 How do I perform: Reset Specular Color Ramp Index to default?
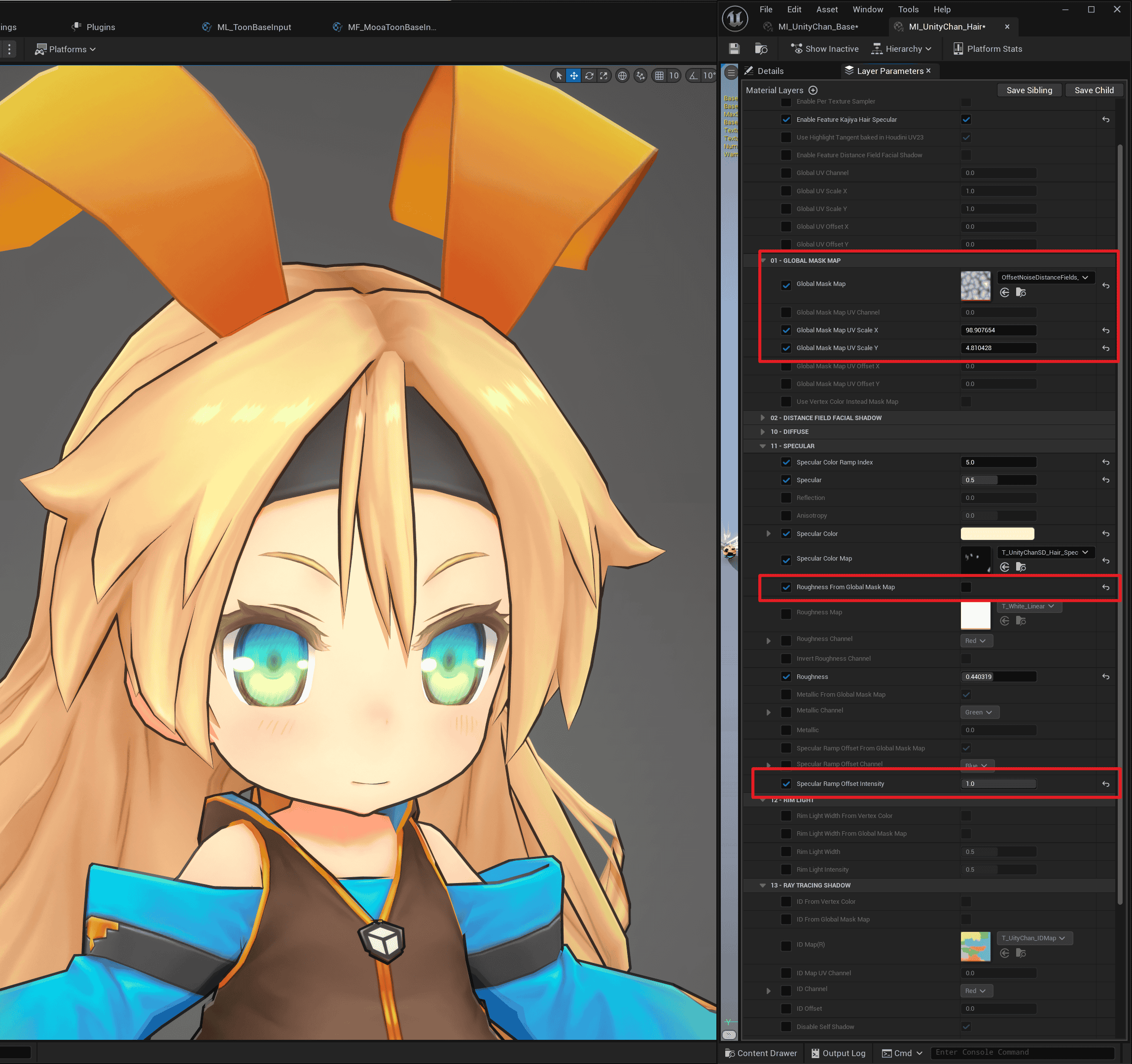coord(1105,462)
